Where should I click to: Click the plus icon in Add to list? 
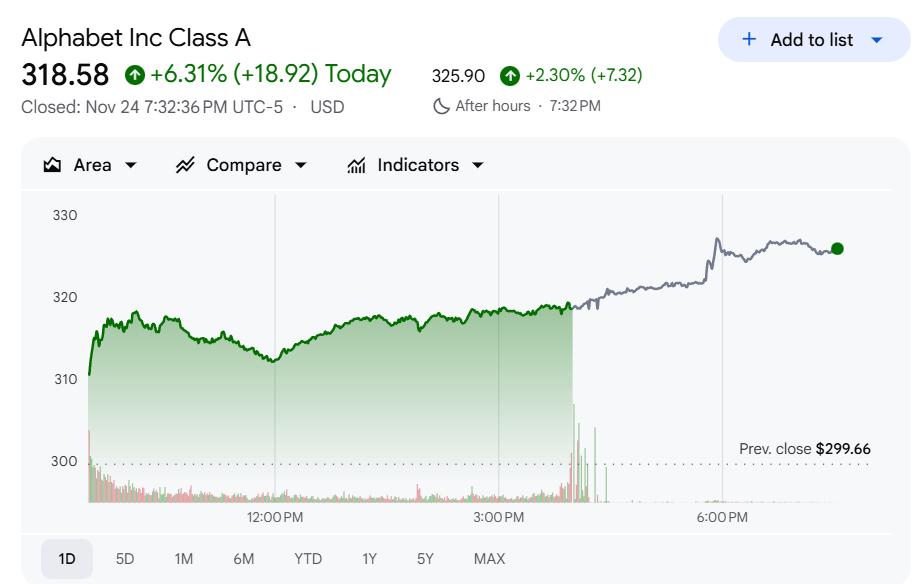pyautogui.click(x=749, y=40)
